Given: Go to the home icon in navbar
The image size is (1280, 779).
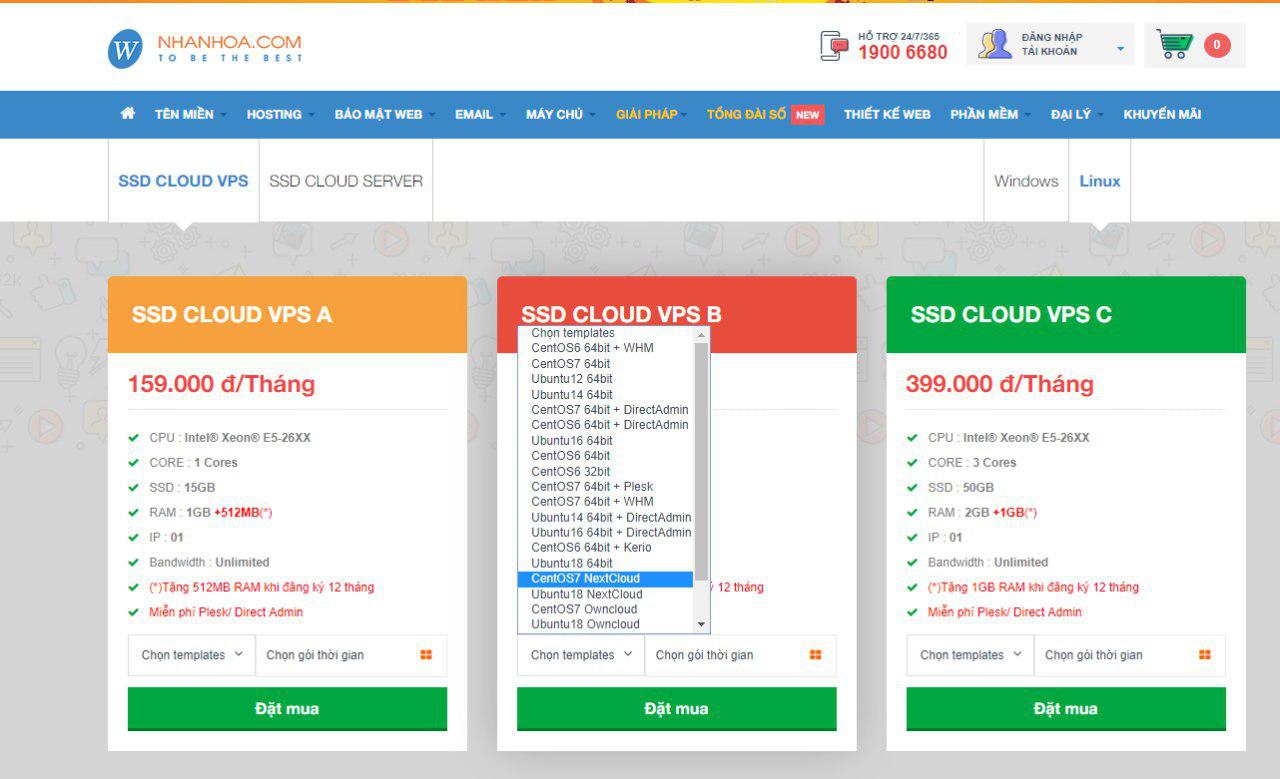Looking at the screenshot, I should point(127,114).
